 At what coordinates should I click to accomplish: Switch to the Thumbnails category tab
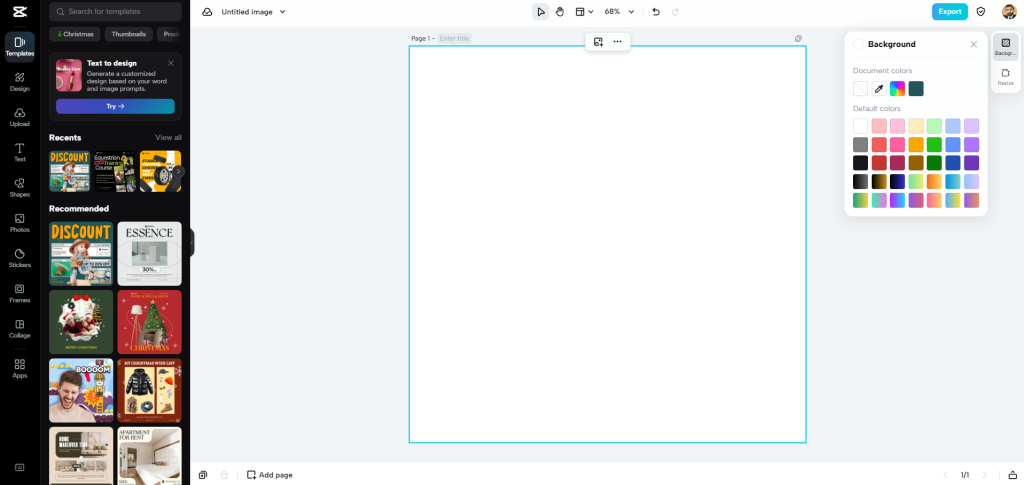coord(128,34)
